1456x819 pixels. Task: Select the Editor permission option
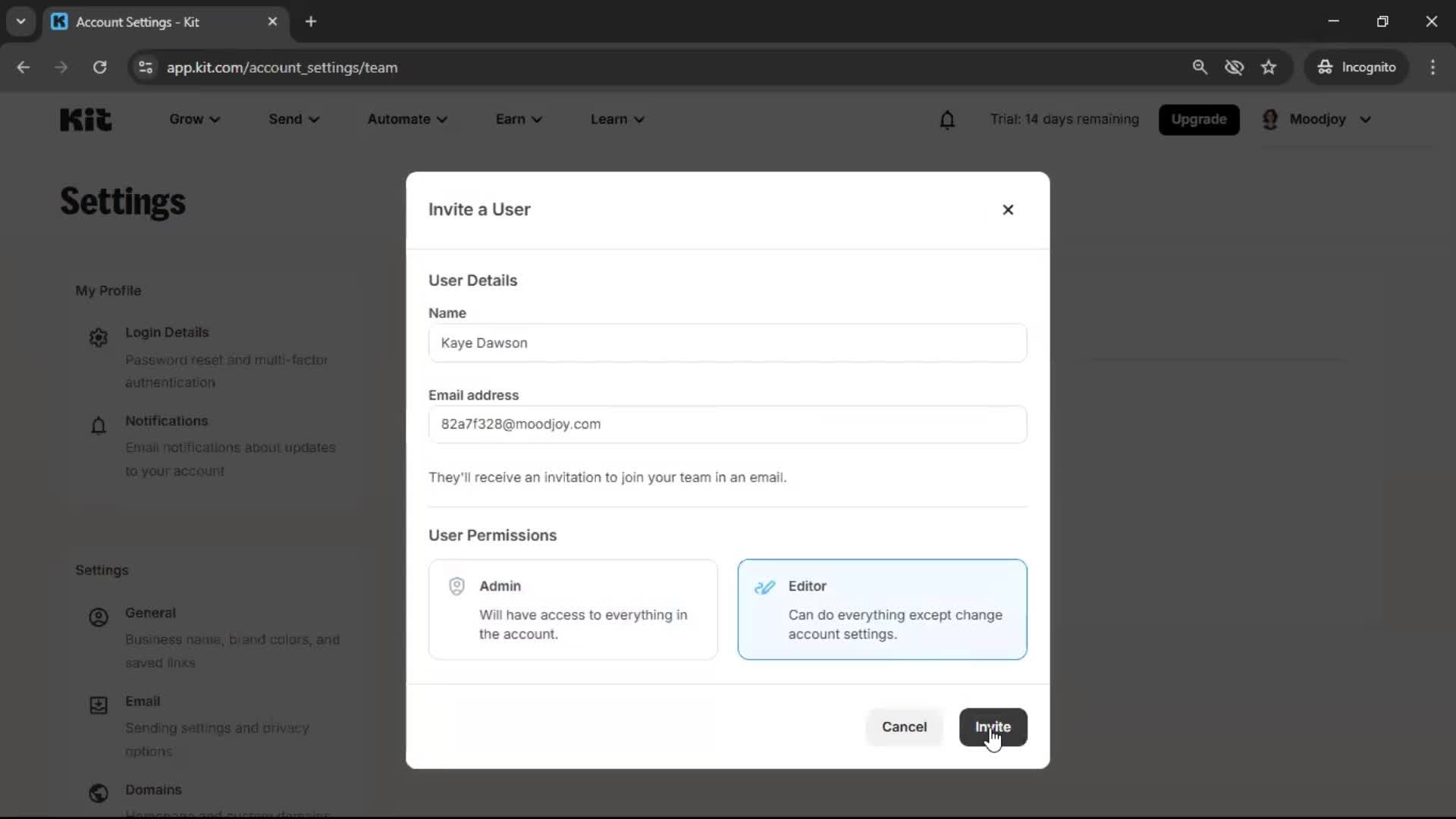[882, 609]
